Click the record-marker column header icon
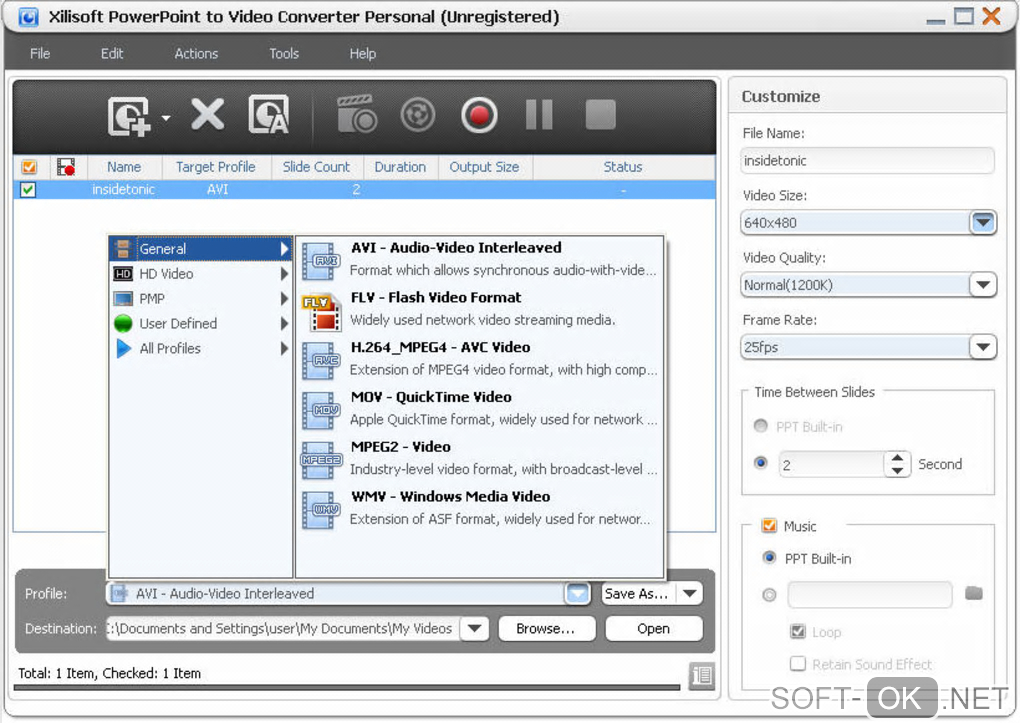The image size is (1020, 723). pos(66,167)
